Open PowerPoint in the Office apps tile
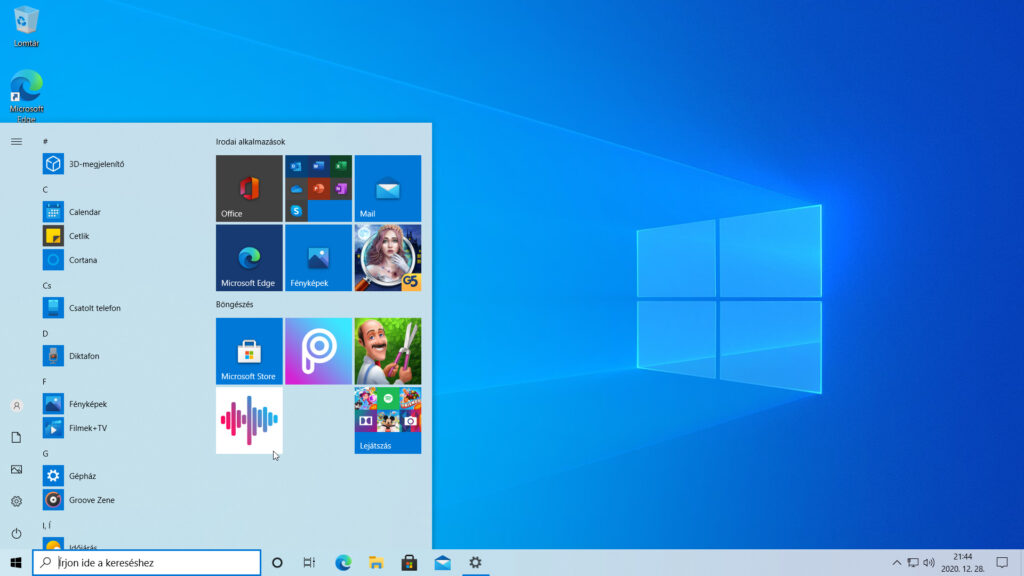The image size is (1024, 576). point(319,189)
